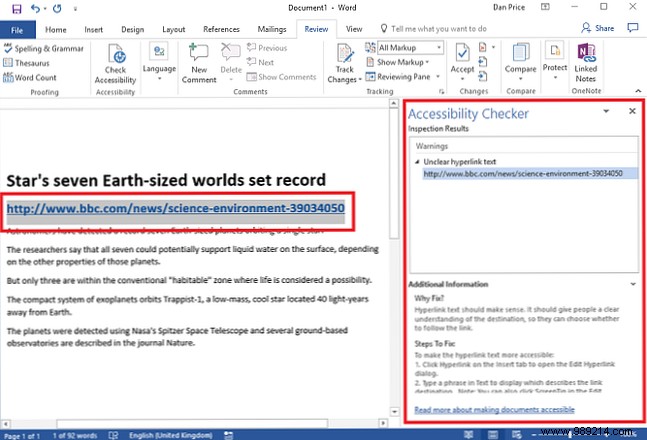Jump to the Next comment
The image size is (647, 440).
(260, 63)
